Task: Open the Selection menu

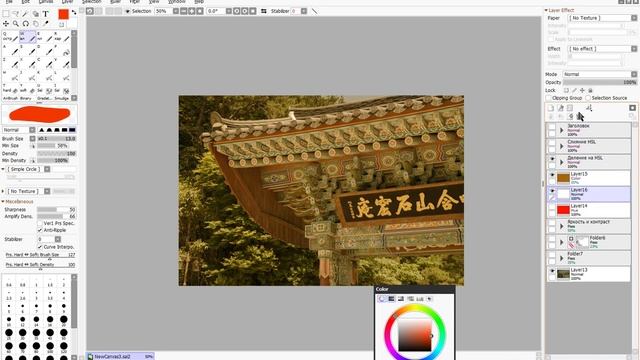Action: coord(91,2)
